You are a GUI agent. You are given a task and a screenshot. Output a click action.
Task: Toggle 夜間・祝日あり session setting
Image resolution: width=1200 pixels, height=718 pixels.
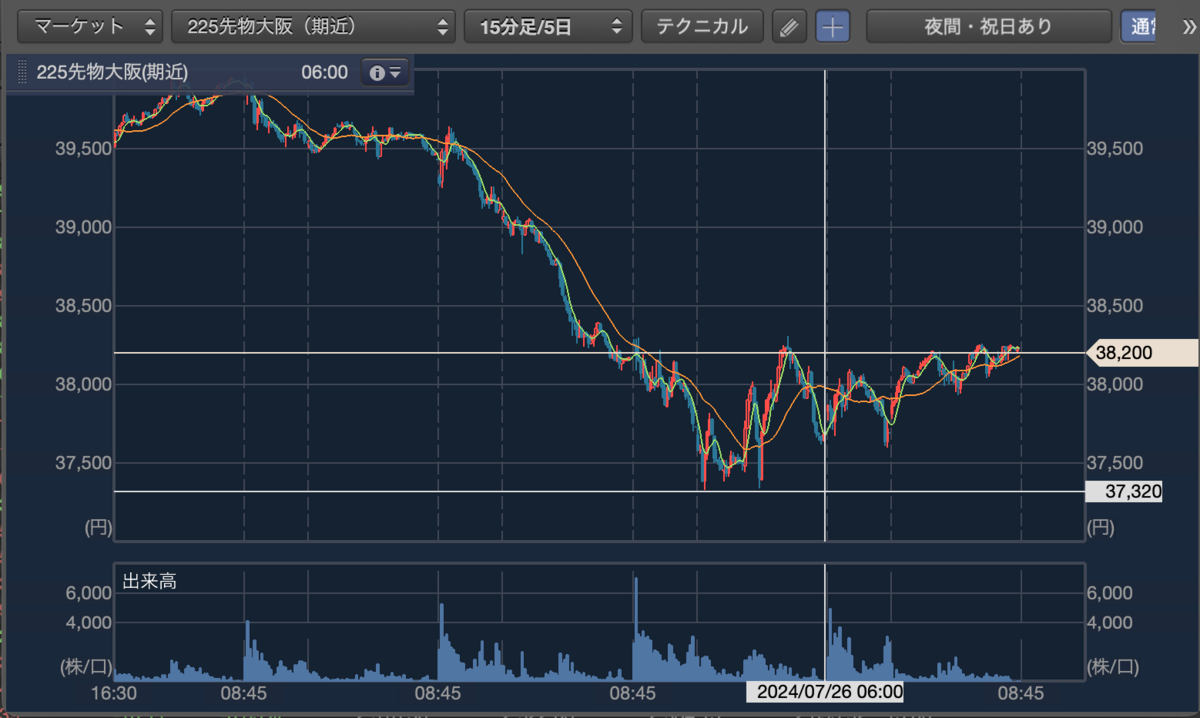[988, 27]
